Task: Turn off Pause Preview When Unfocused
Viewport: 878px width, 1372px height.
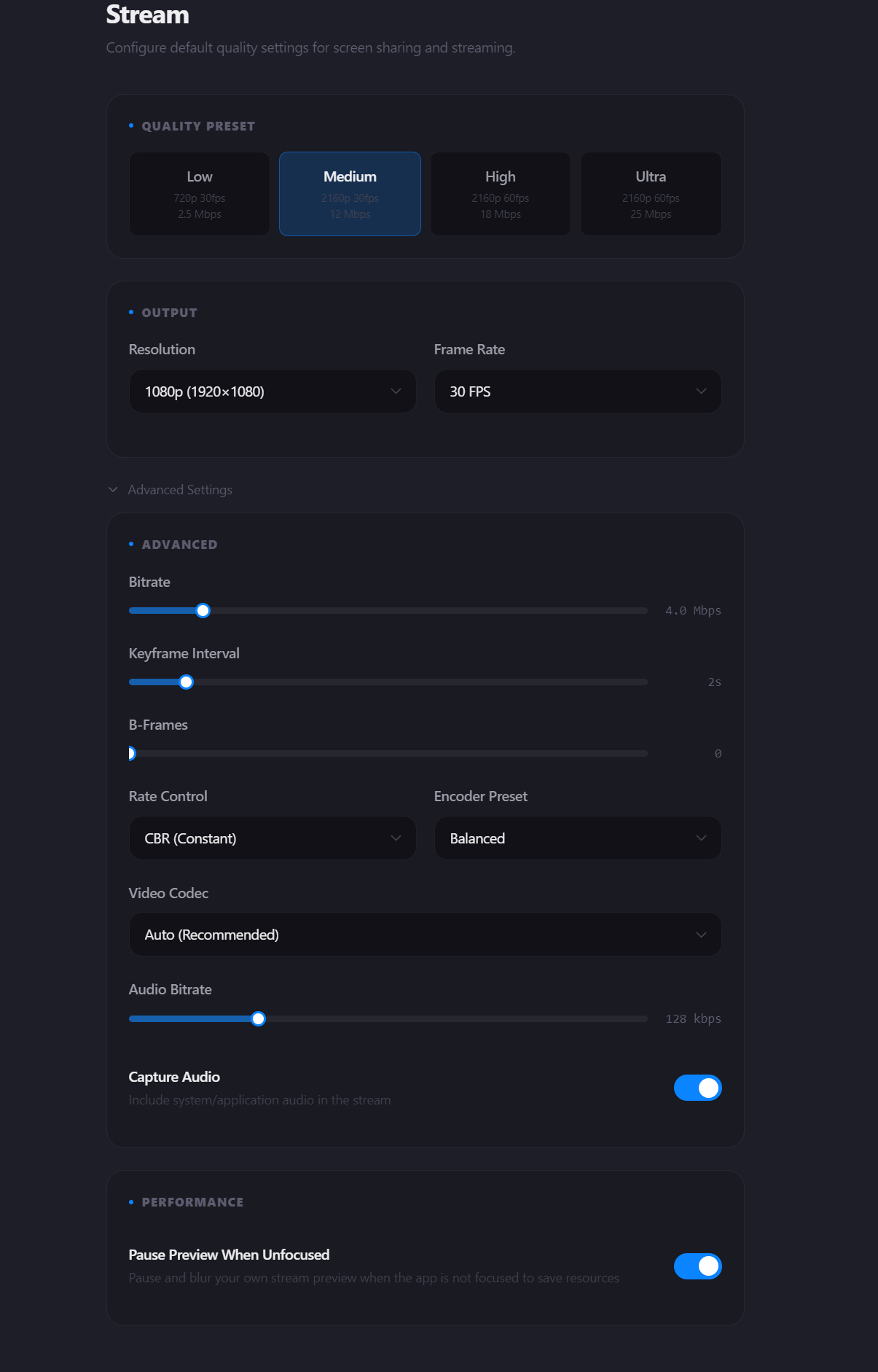Action: tap(697, 1266)
